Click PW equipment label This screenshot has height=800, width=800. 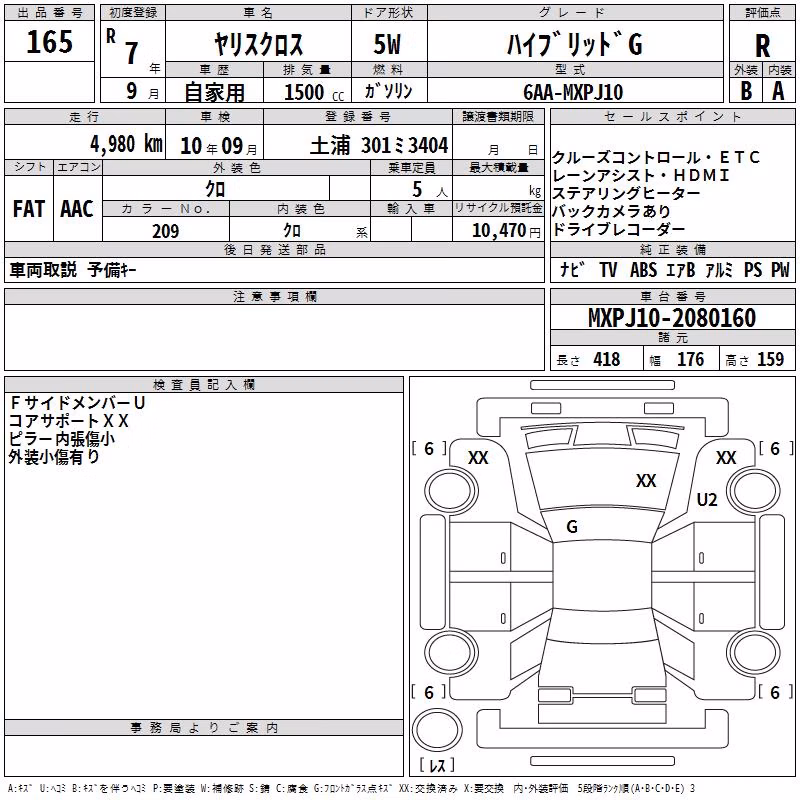pyautogui.click(x=780, y=269)
